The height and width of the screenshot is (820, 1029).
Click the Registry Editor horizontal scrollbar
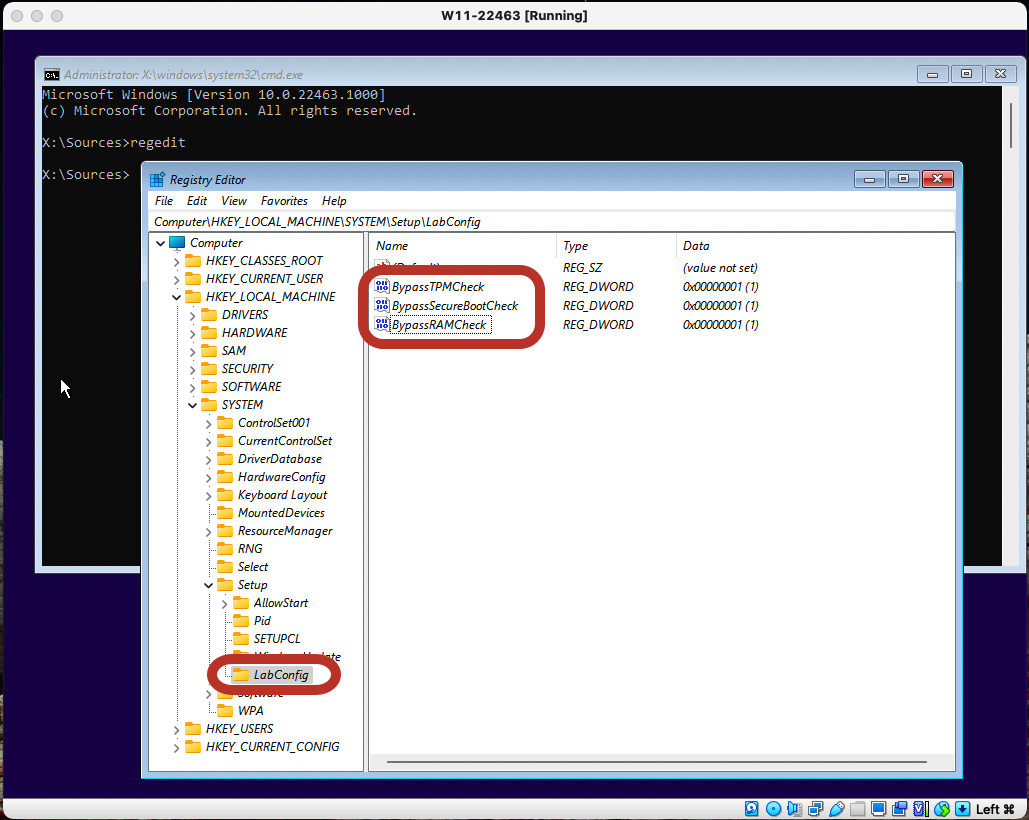656,762
